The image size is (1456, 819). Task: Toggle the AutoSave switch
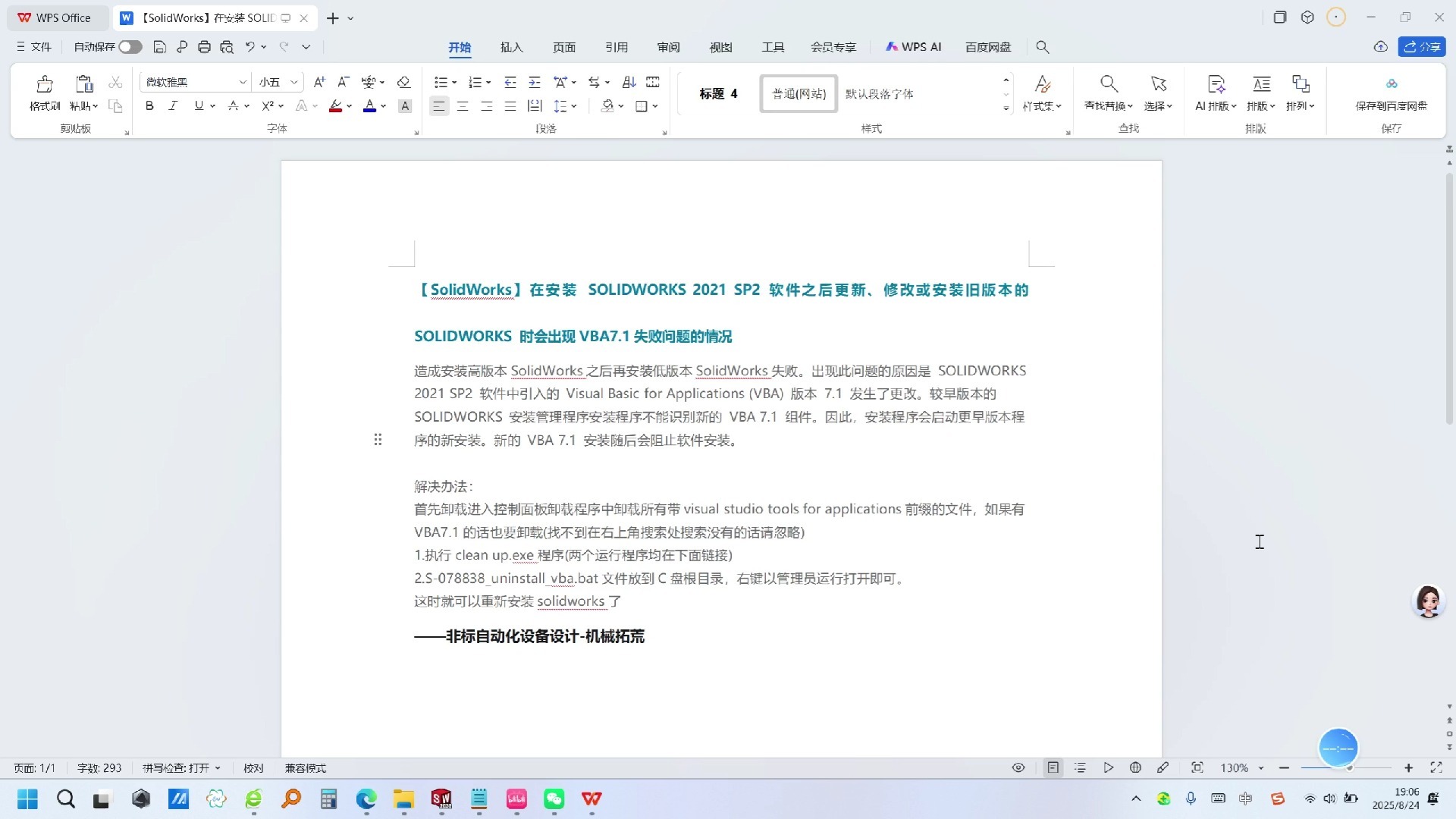(x=130, y=47)
